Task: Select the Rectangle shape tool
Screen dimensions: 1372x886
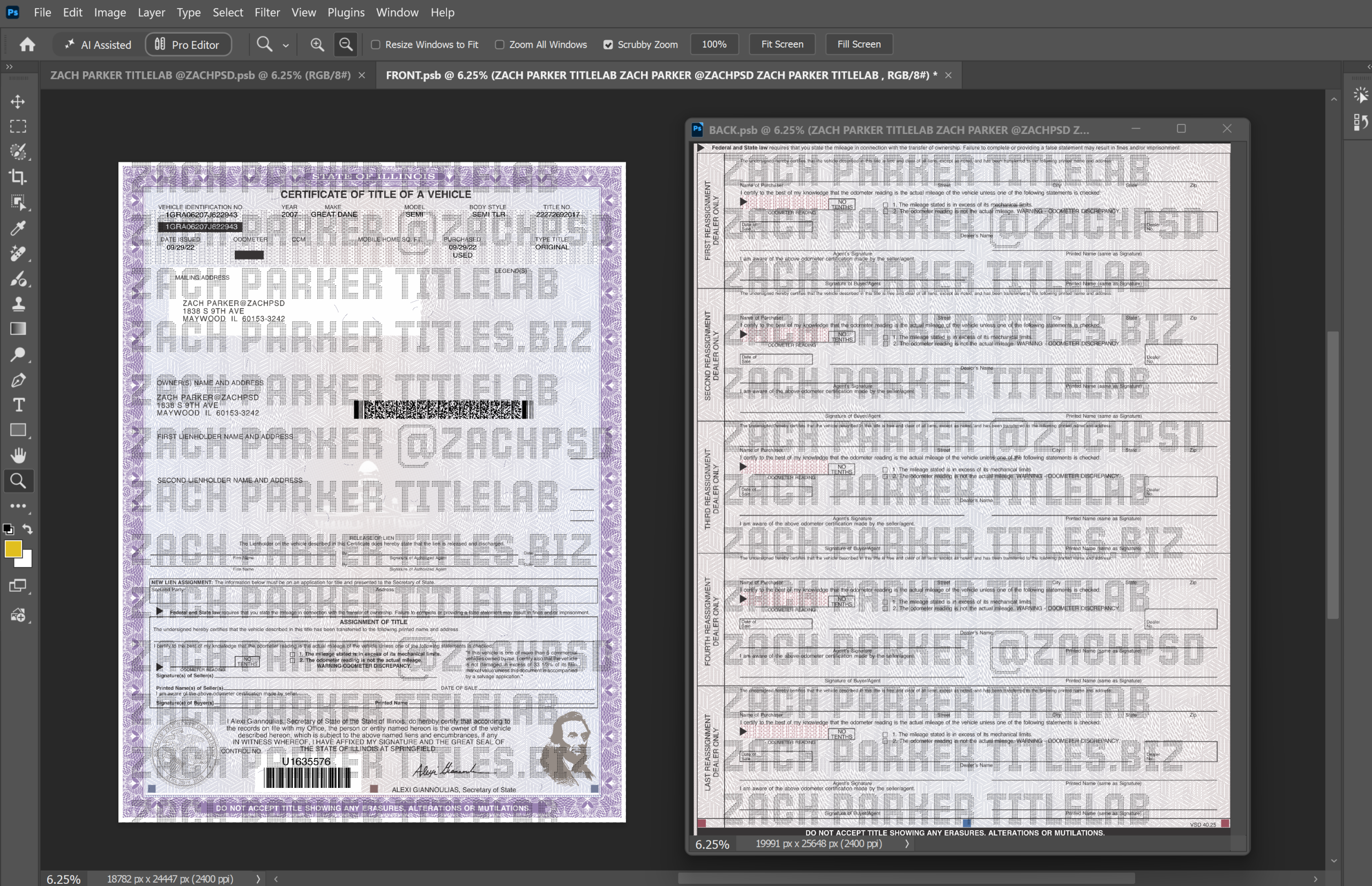Action: (18, 430)
